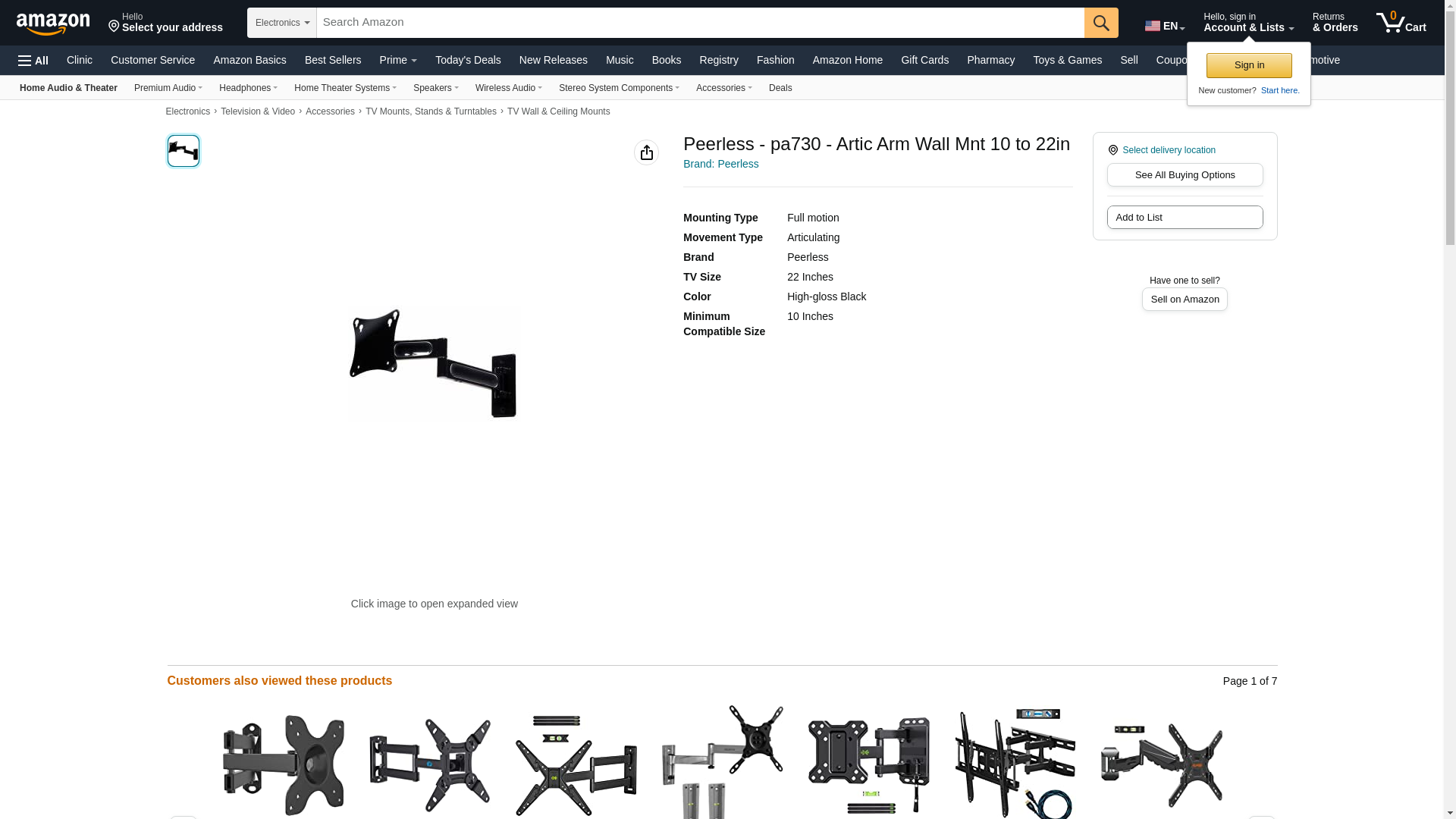Click the search magnifier button
1456x819 pixels.
pos(1101,23)
